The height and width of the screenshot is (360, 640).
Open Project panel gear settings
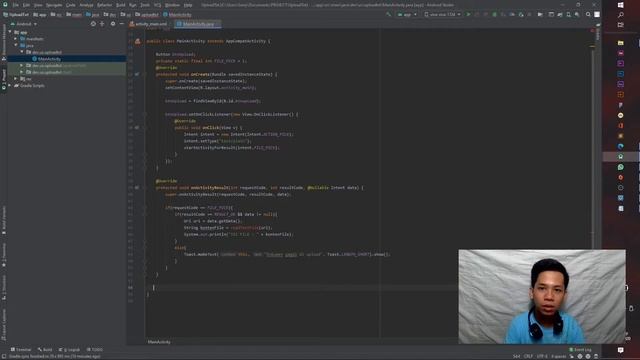113,24
